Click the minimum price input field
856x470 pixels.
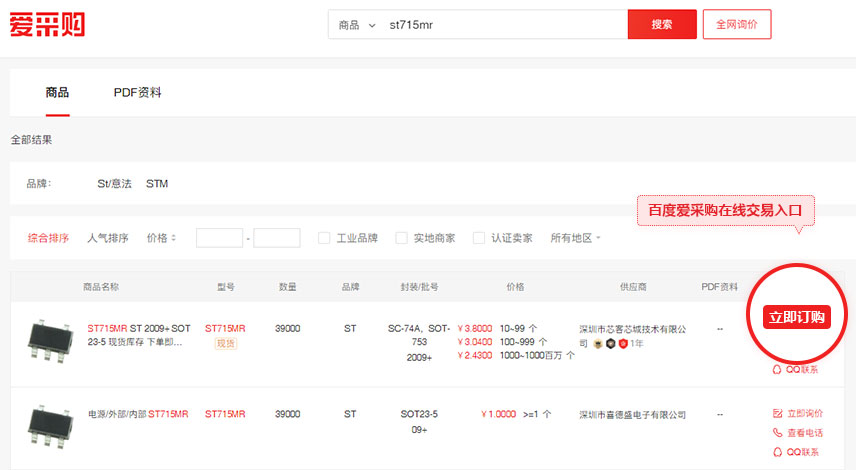219,238
